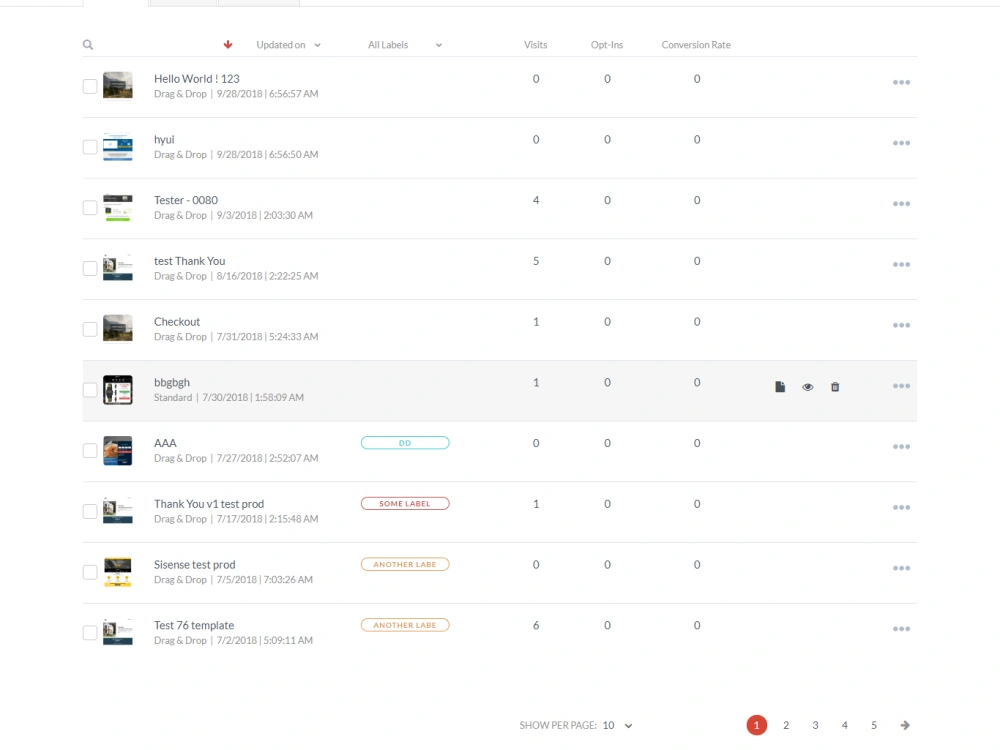Click ANOTHER LABE tag on Sisense test prod
Image resolution: width=1000 pixels, height=750 pixels.
pos(405,564)
